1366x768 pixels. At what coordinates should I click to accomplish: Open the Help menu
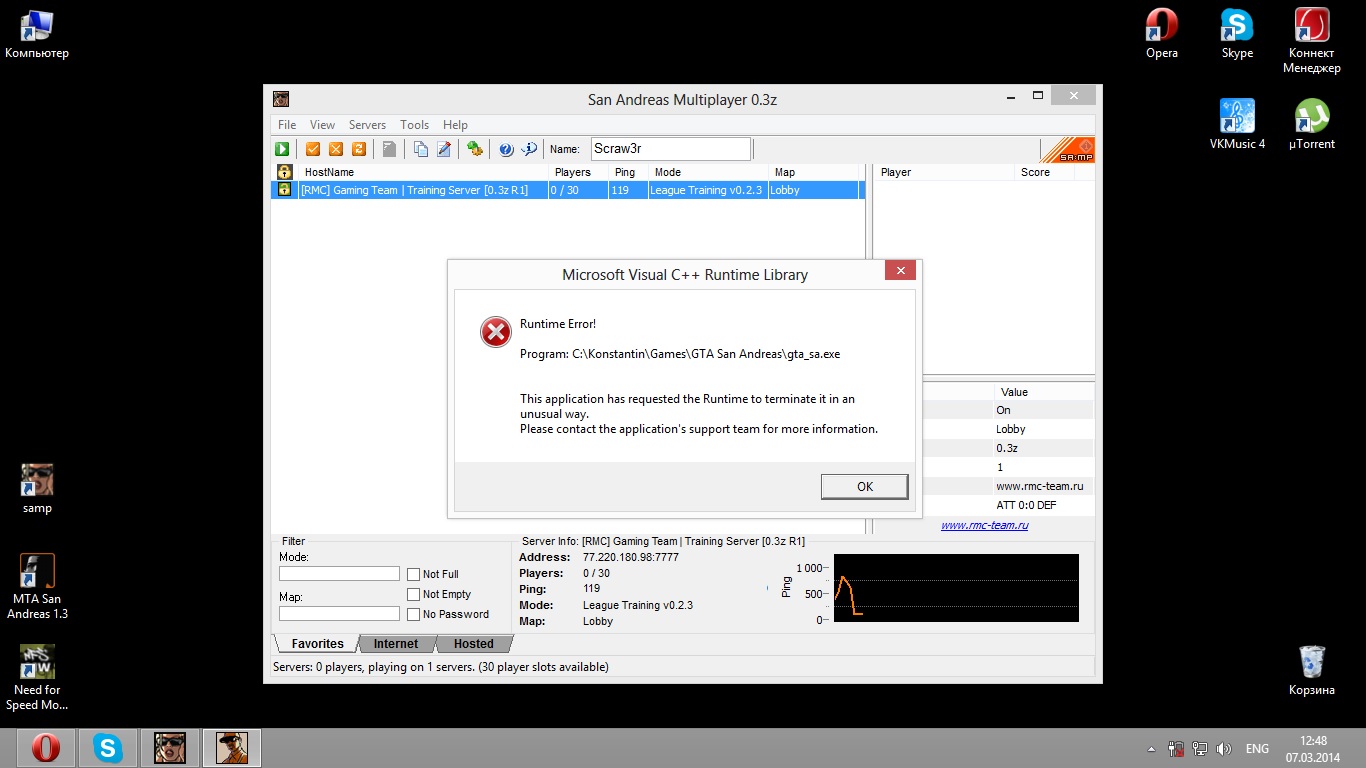point(455,125)
